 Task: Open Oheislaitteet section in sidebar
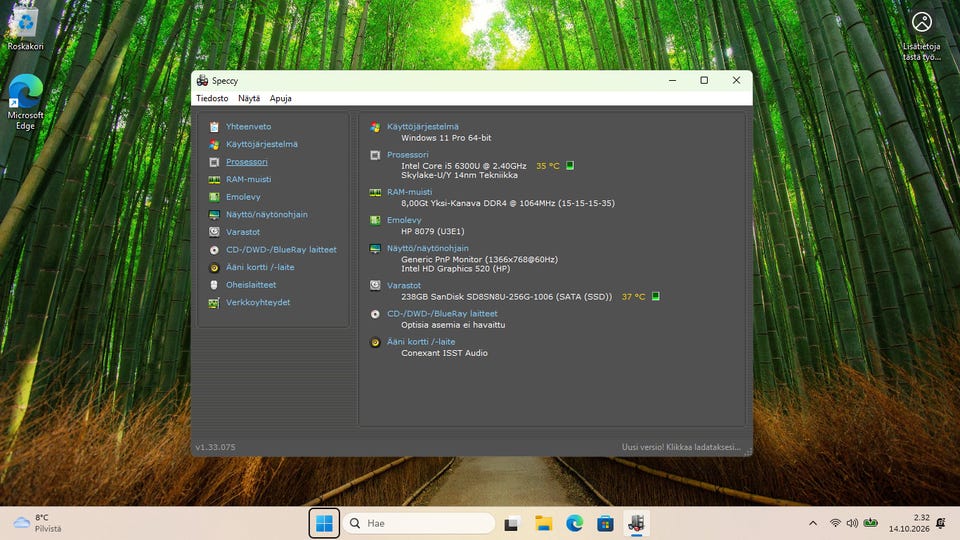250,285
